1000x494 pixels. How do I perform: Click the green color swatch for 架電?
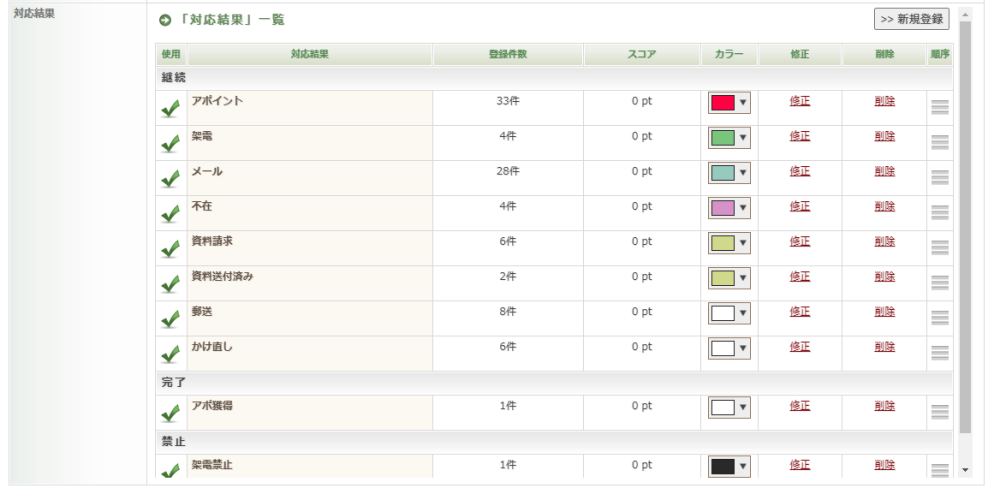coord(723,137)
